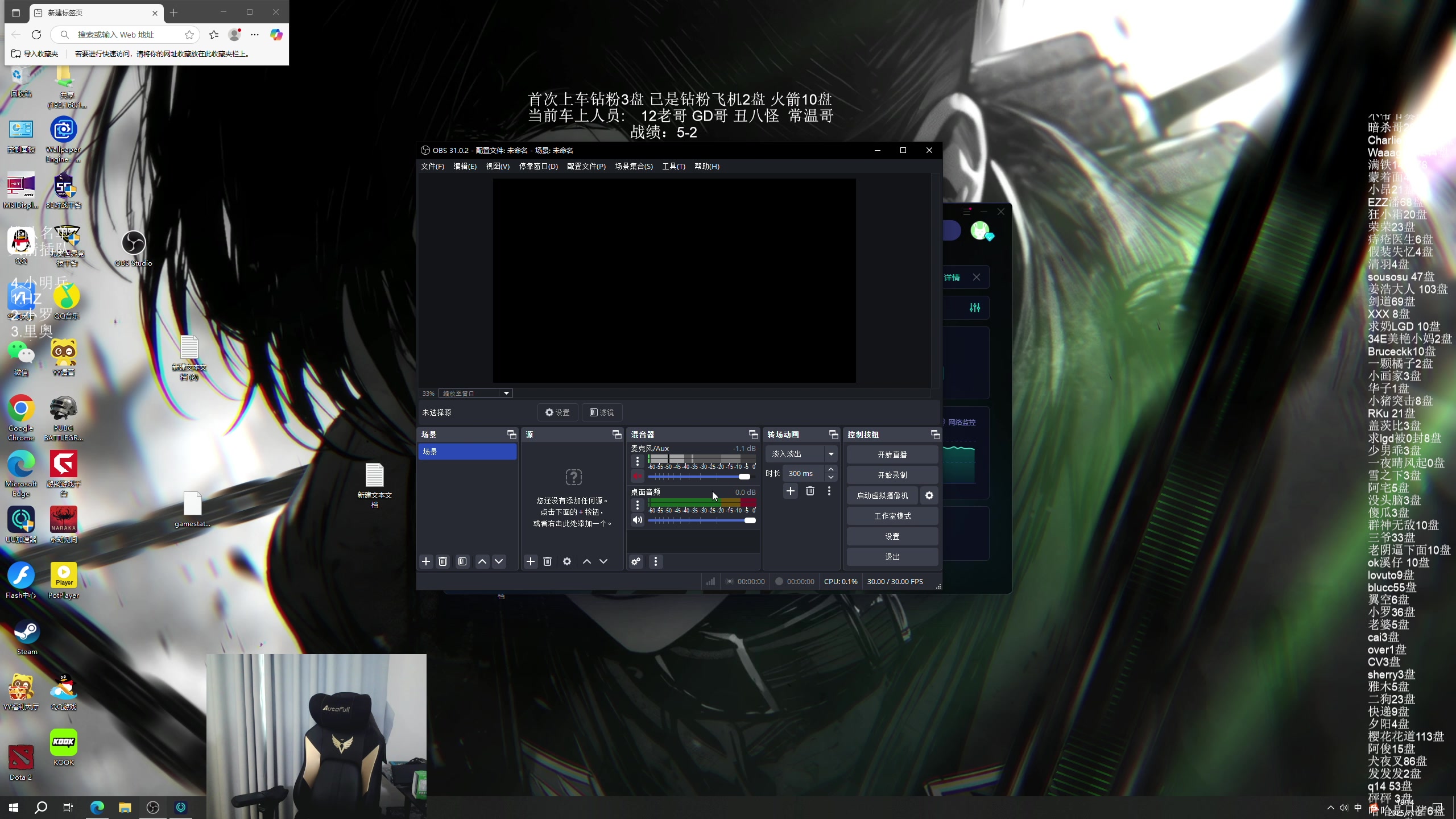Open 停靠窗口(D) menu in OBS

538,166
